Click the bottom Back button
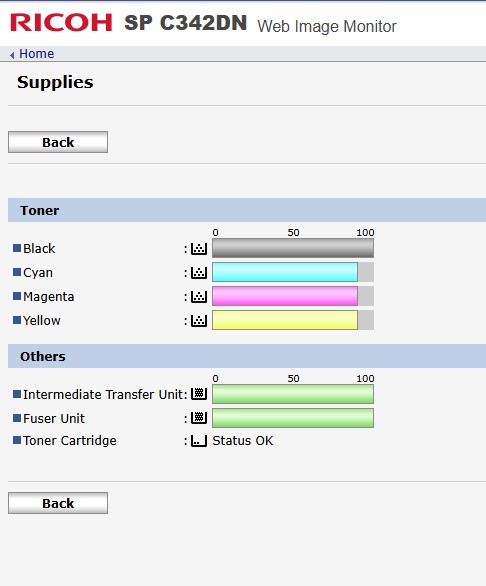486x586 pixels. point(58,503)
